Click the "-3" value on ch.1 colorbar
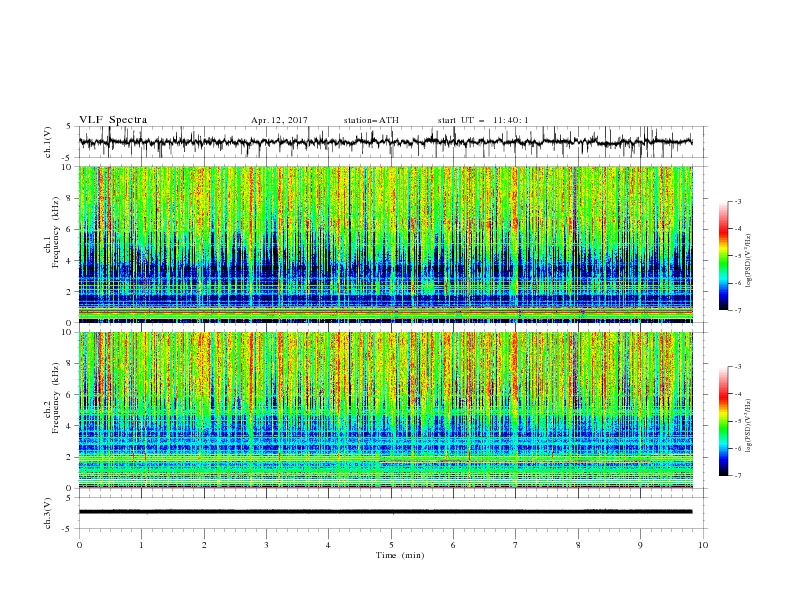 point(738,201)
